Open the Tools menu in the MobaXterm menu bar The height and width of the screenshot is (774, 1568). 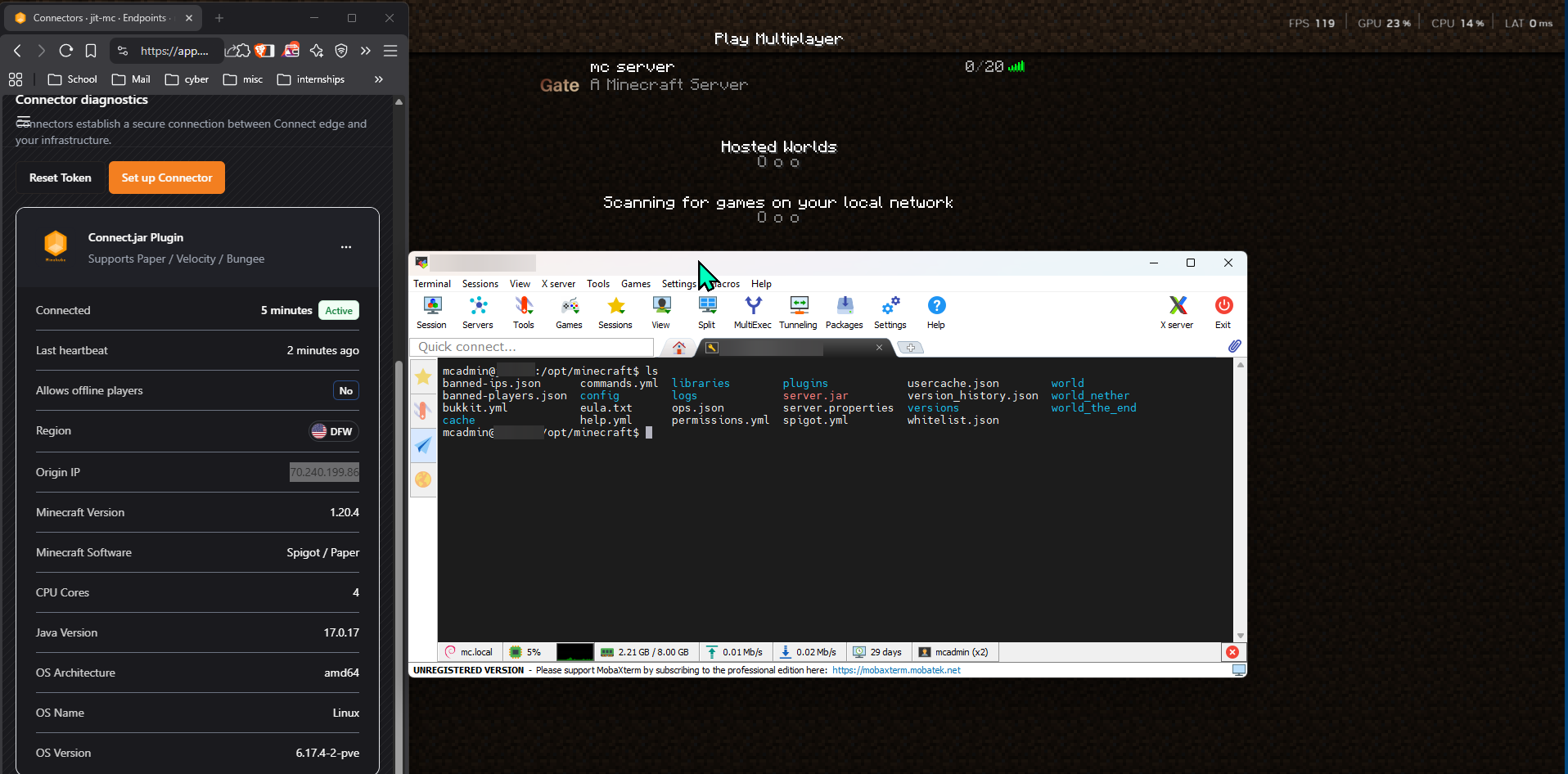point(598,284)
